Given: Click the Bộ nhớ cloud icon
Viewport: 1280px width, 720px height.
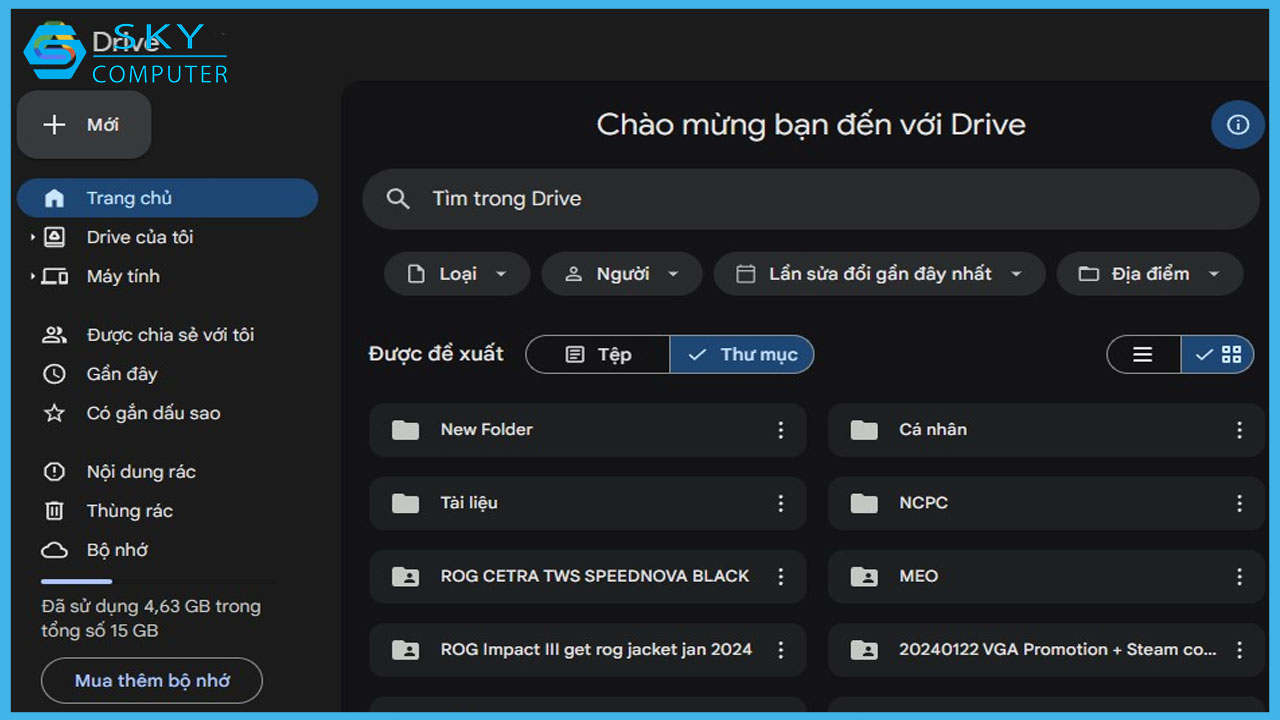Looking at the screenshot, I should (54, 550).
